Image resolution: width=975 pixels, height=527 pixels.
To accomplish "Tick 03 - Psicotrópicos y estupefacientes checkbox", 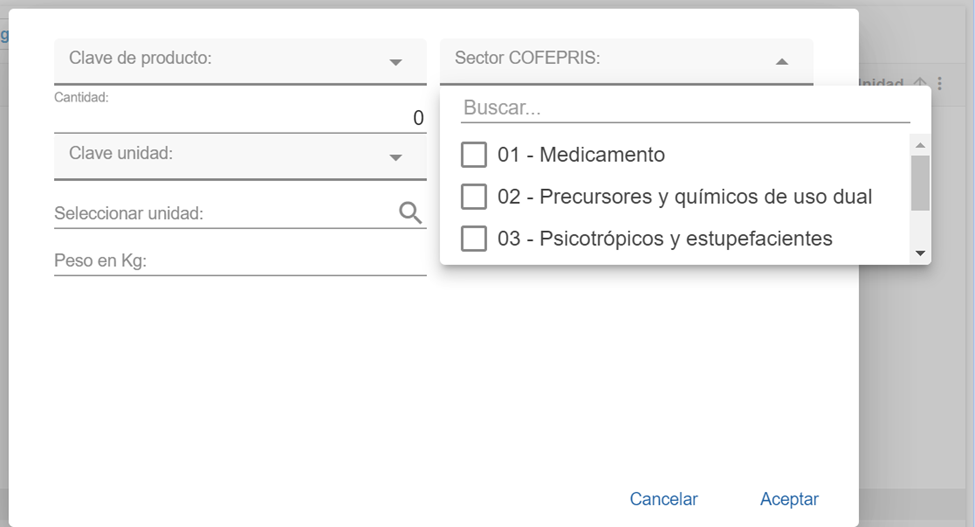I will [474, 239].
